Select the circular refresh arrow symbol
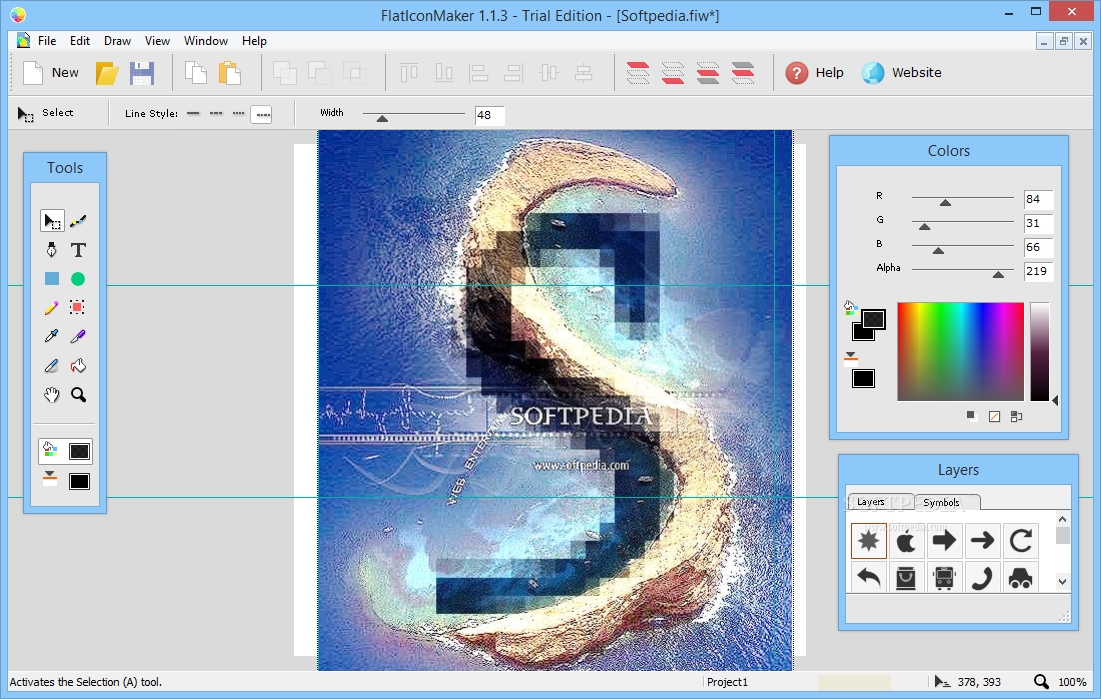Screen dimensions: 1101x699 [x=1020, y=541]
